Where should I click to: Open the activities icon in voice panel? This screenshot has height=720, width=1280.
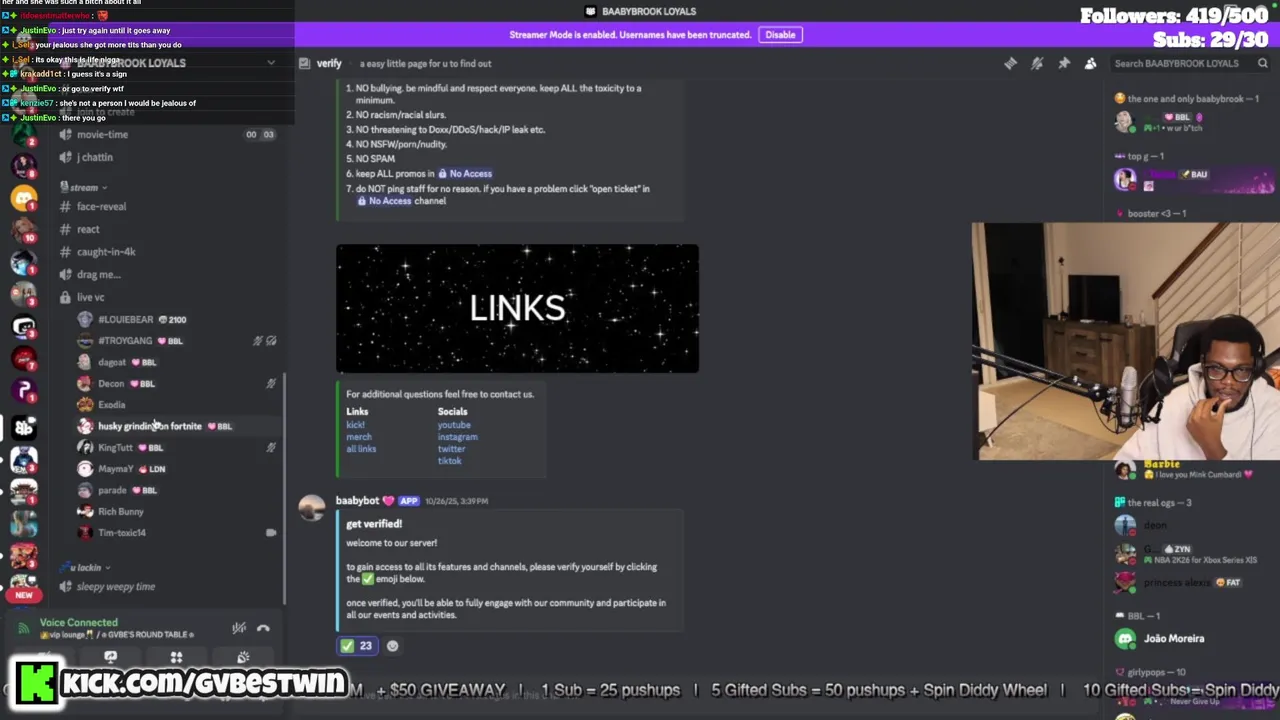176,657
